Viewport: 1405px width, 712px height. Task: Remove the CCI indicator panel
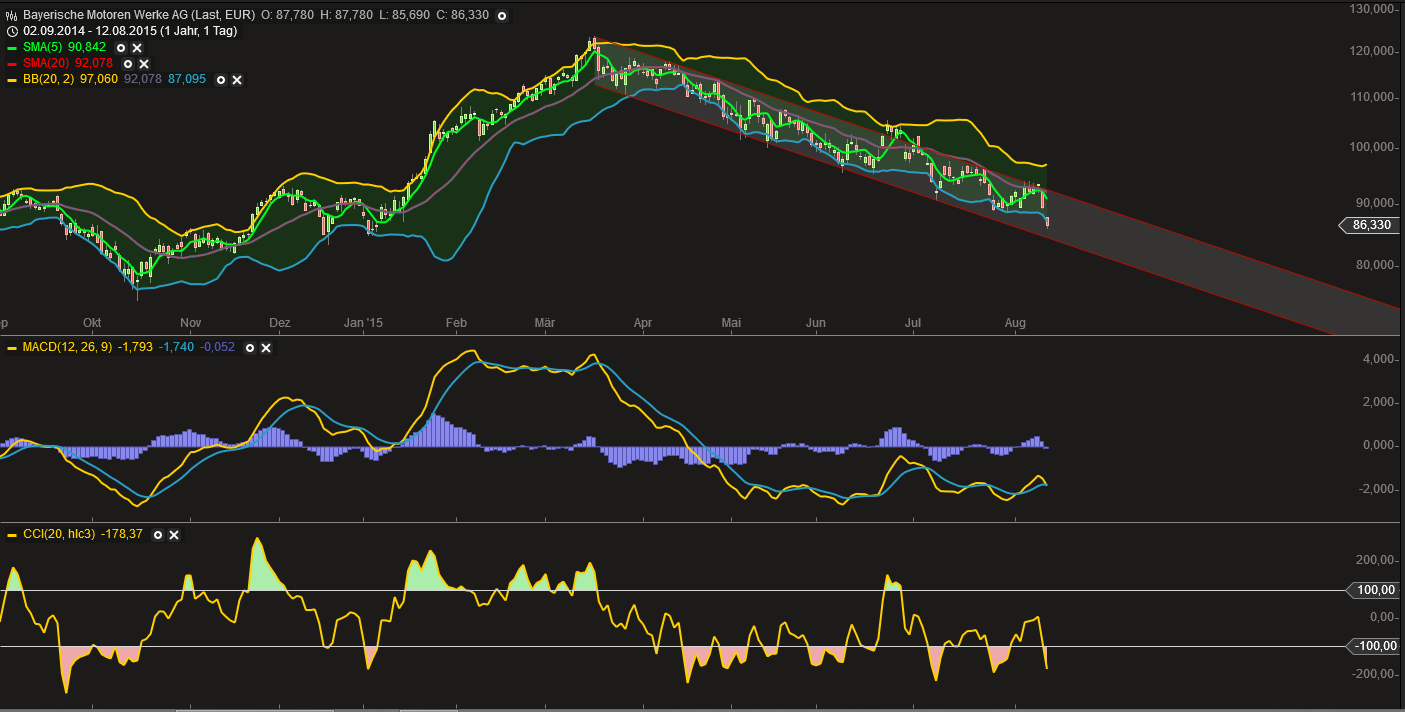tap(173, 535)
